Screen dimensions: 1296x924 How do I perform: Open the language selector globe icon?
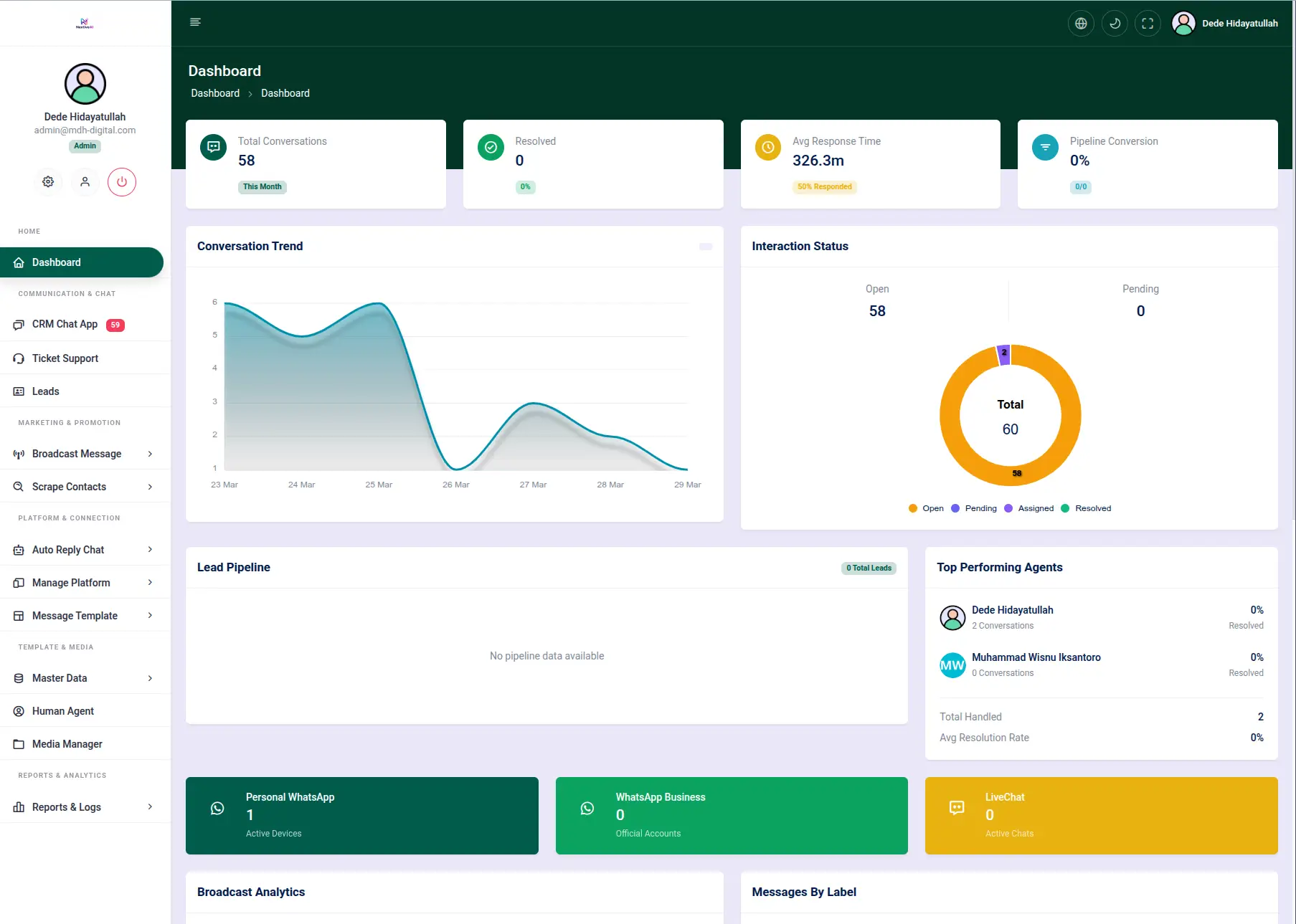pos(1081,23)
